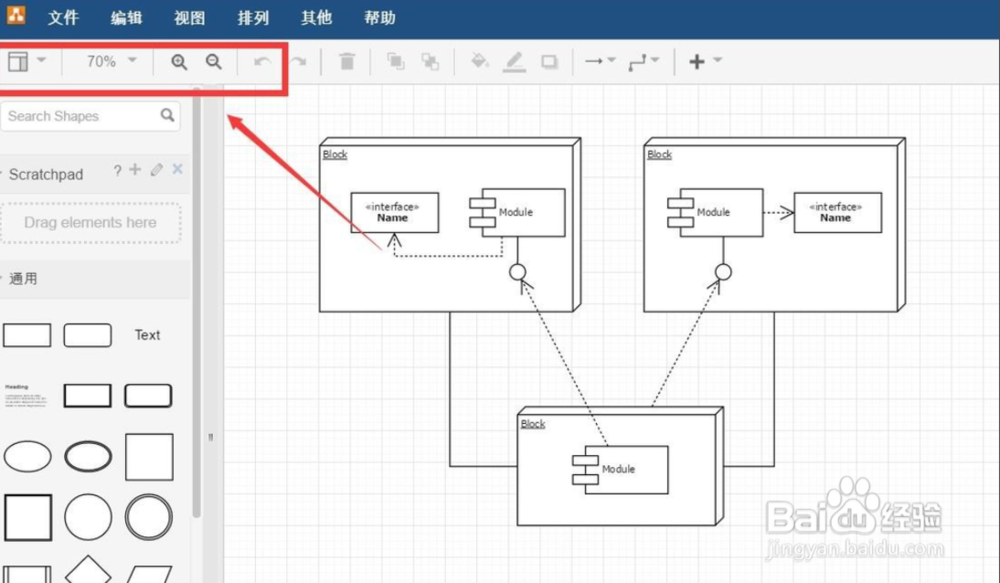
Task: Click the To Front icon
Action: [x=395, y=61]
